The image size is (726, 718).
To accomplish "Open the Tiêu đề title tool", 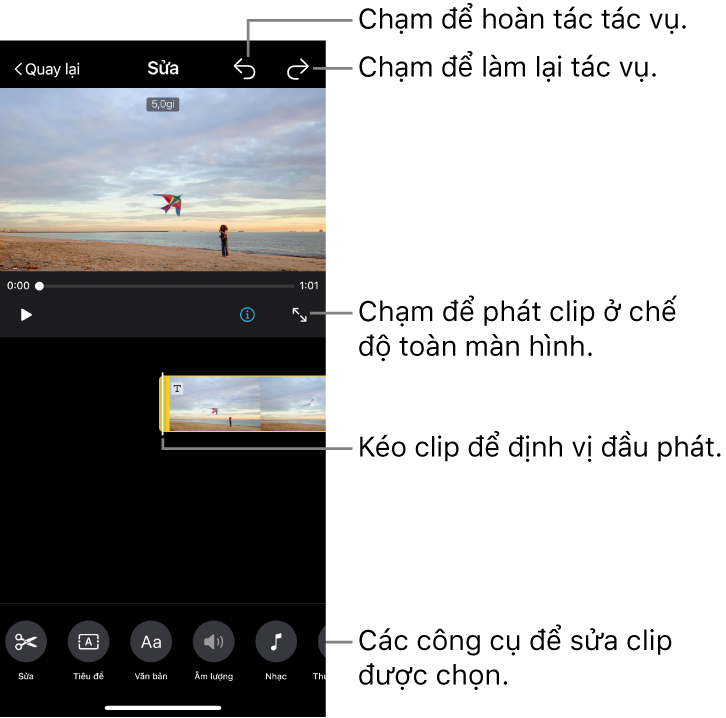I will click(x=88, y=642).
